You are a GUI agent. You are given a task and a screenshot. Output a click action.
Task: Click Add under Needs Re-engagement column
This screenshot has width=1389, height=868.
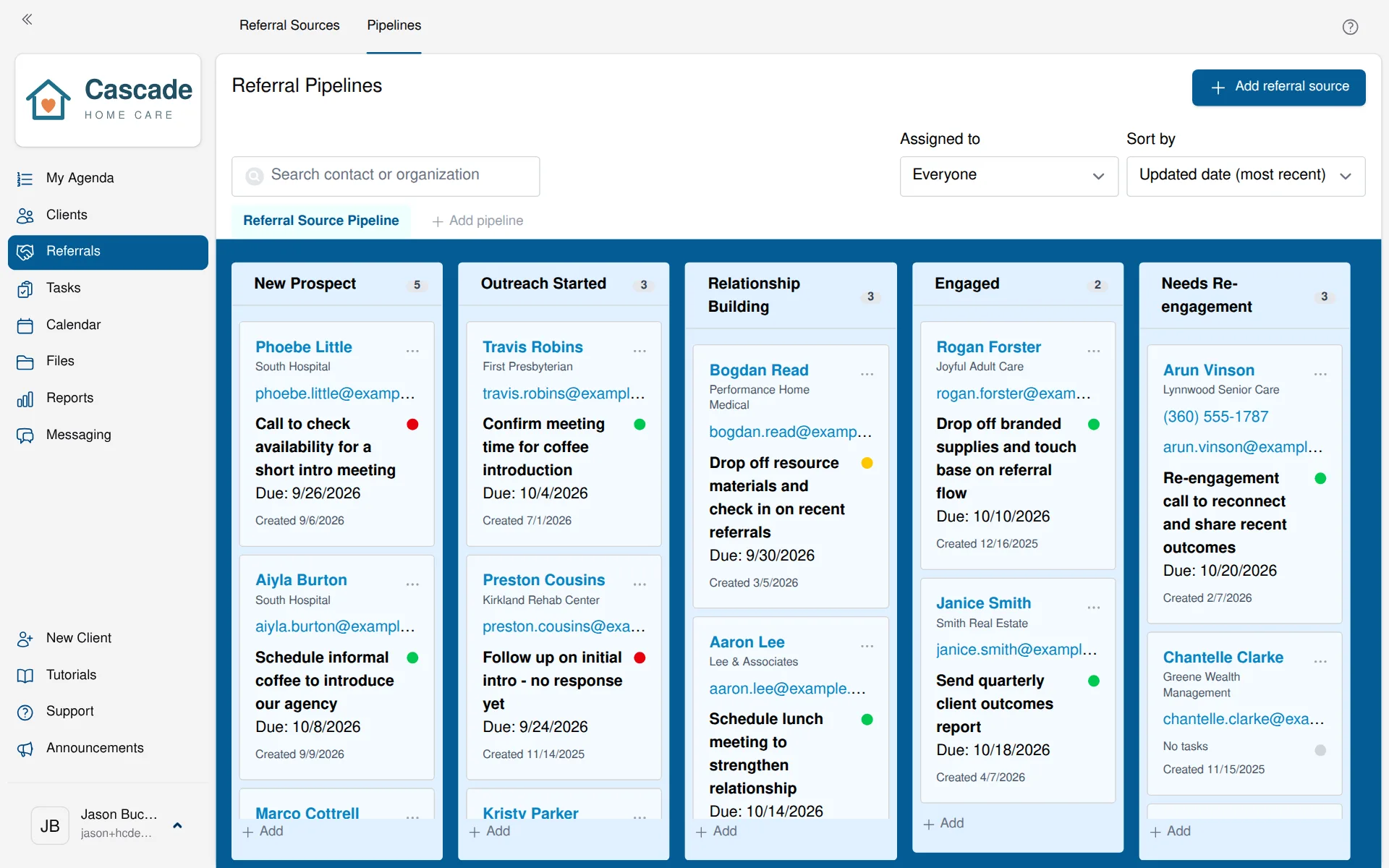coord(1171,831)
